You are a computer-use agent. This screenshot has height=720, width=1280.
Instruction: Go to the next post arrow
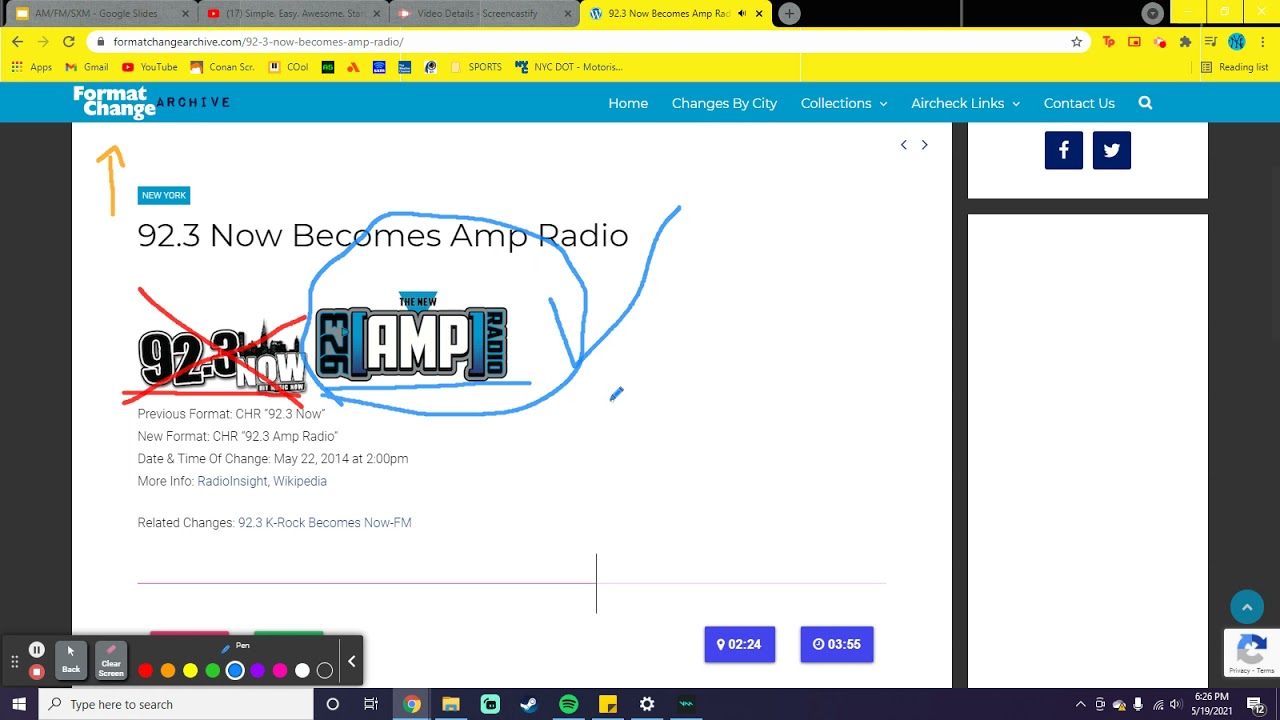[924, 145]
